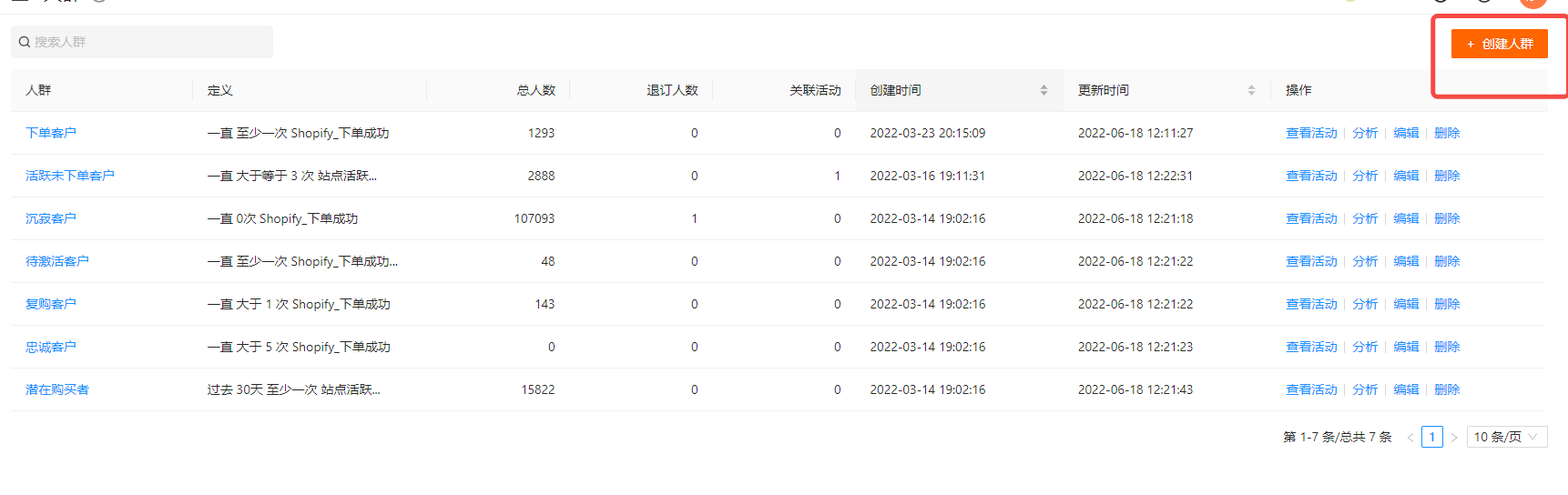Click 删除 in 活跃未下单客户 row
Image resolution: width=1568 pixels, height=495 pixels.
(1447, 176)
